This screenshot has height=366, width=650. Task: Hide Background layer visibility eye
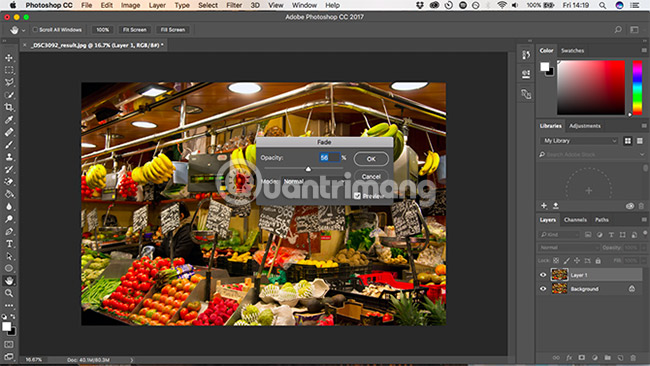pos(543,288)
